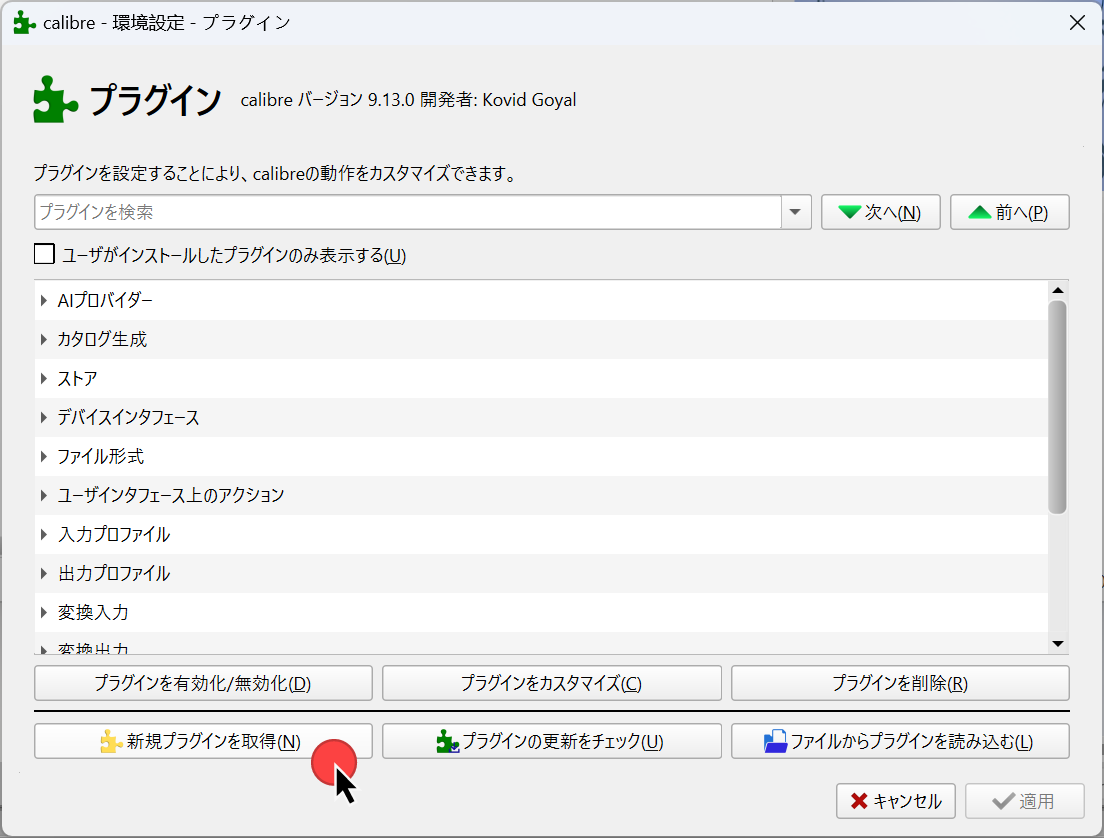Click the green up arrow on 前へ button
This screenshot has height=838, width=1104.
[979, 212]
